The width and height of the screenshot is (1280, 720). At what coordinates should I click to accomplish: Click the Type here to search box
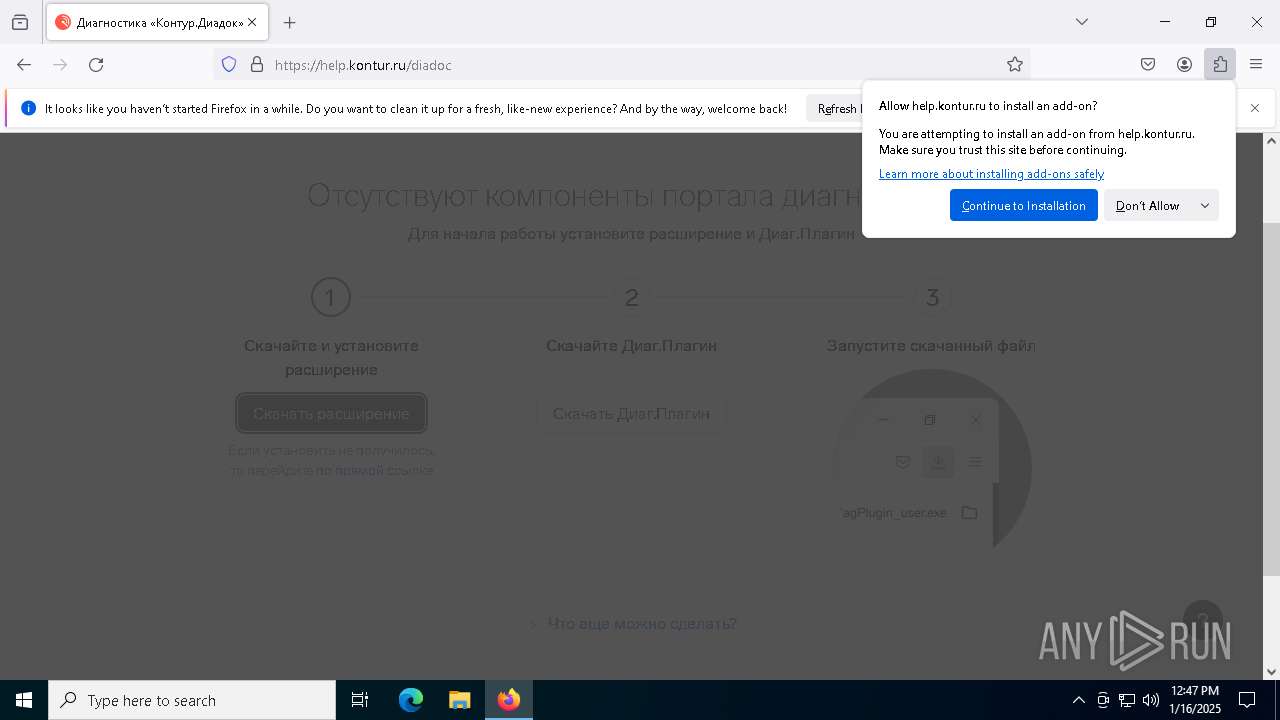point(192,700)
